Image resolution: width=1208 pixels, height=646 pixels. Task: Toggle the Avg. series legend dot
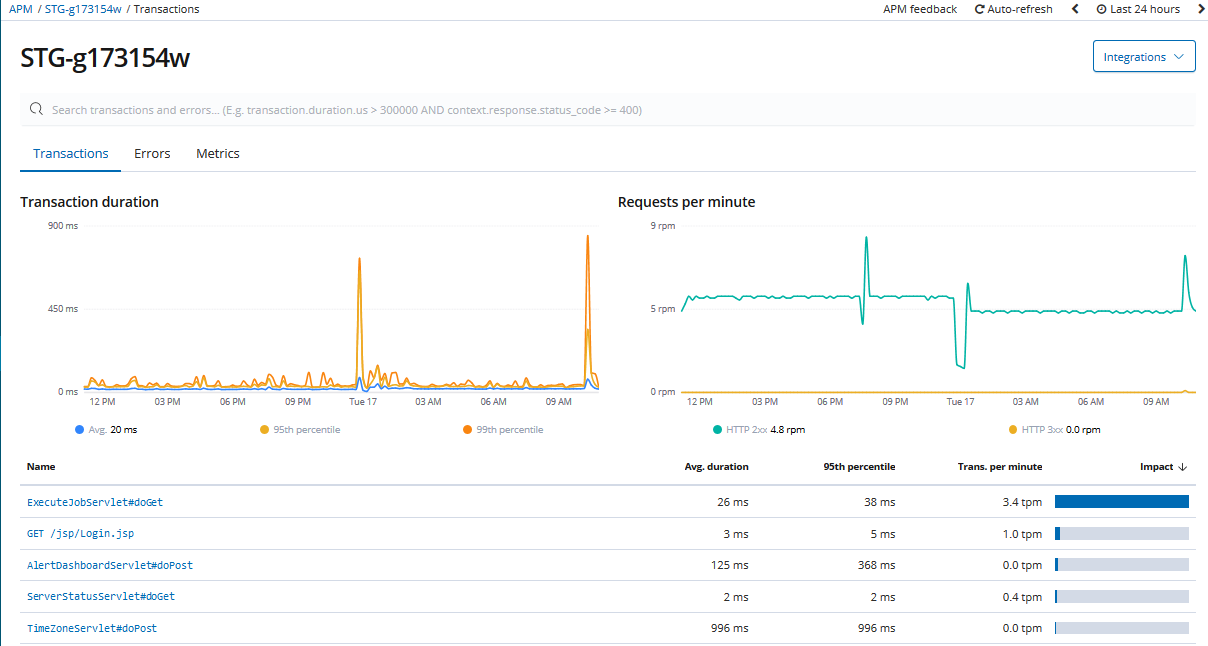(x=79, y=429)
